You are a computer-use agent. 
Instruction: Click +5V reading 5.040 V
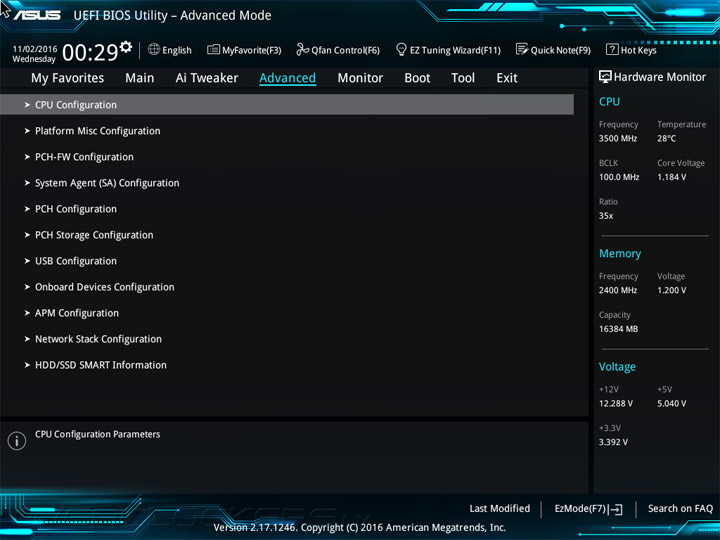pyautogui.click(x=671, y=403)
